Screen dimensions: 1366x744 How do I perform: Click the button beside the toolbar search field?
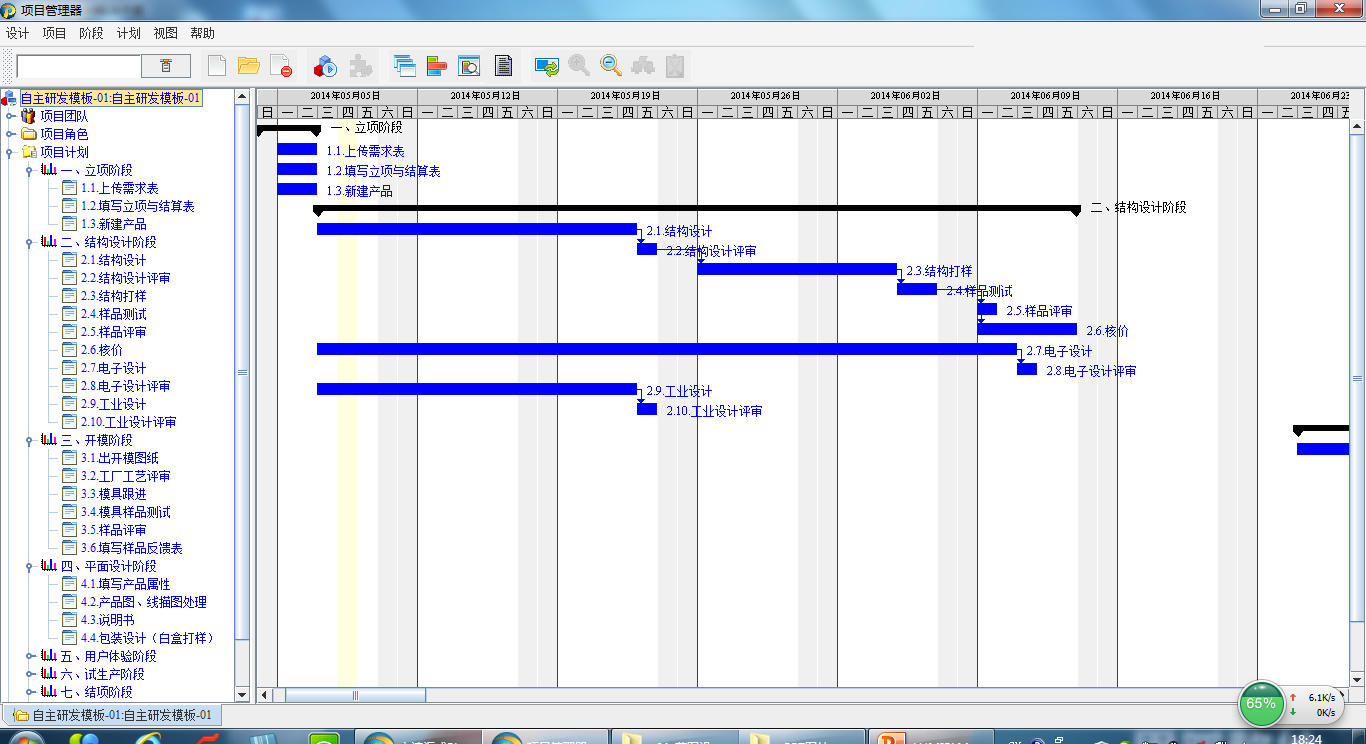tap(166, 66)
